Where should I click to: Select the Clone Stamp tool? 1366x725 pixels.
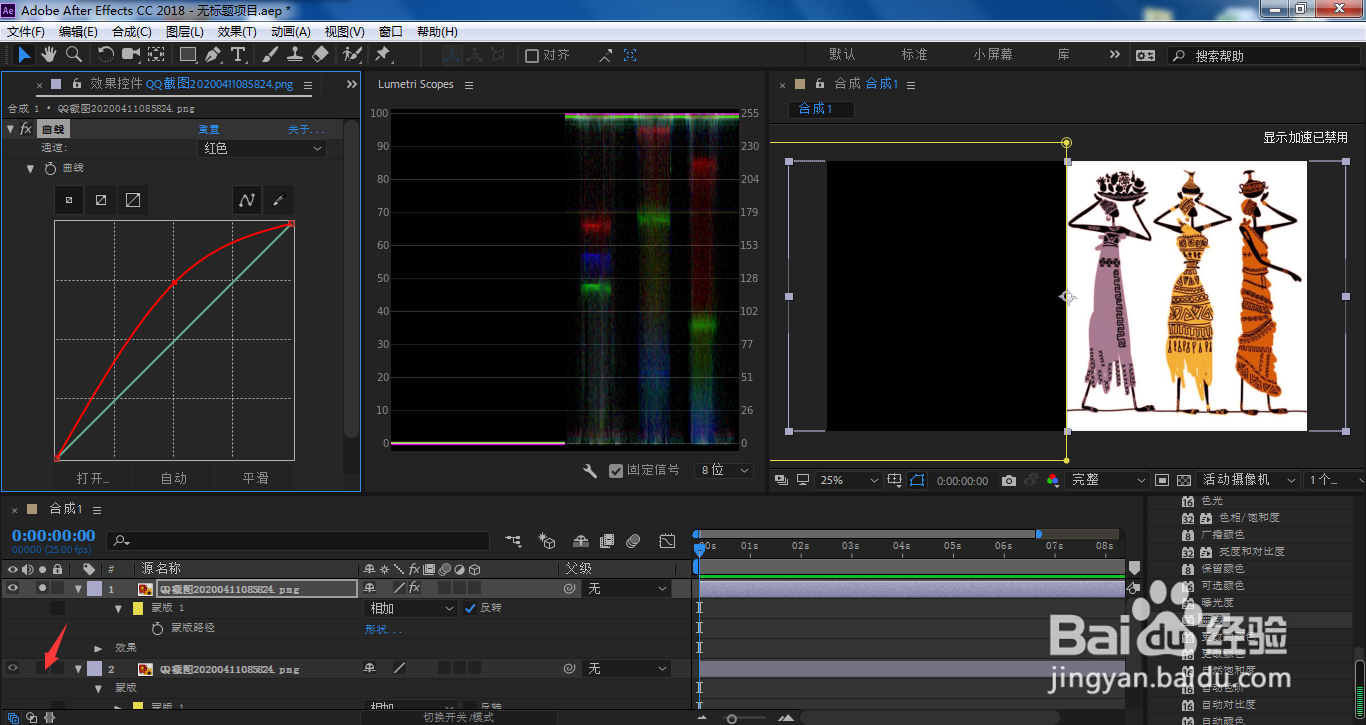coord(295,54)
